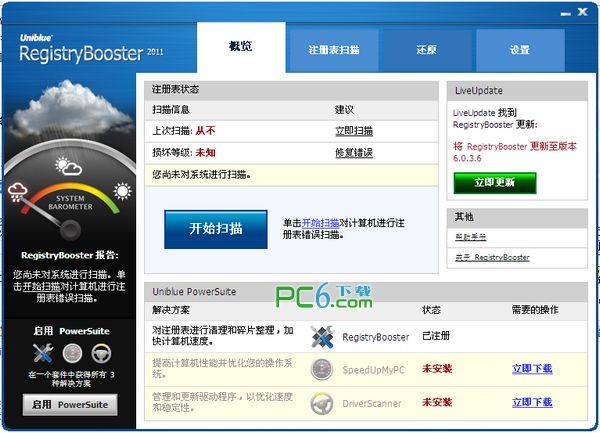Viewport: 600px width, 433px height.
Task: Open the 设置 tab
Action: coord(520,50)
